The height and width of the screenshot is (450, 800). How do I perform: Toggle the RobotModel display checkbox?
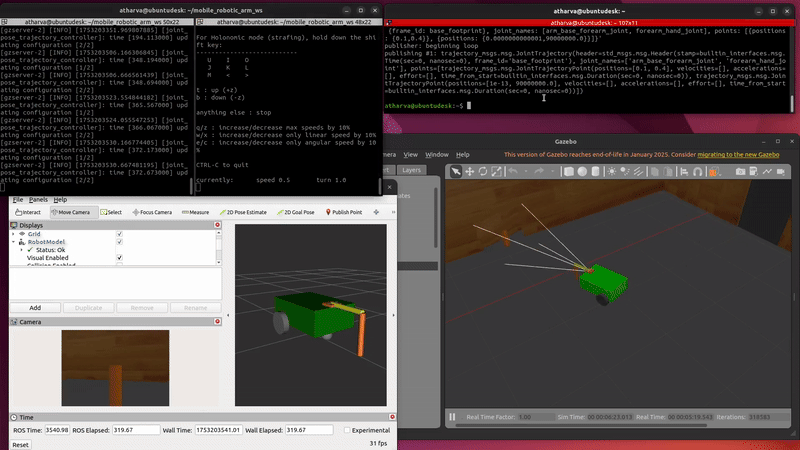click(119, 242)
